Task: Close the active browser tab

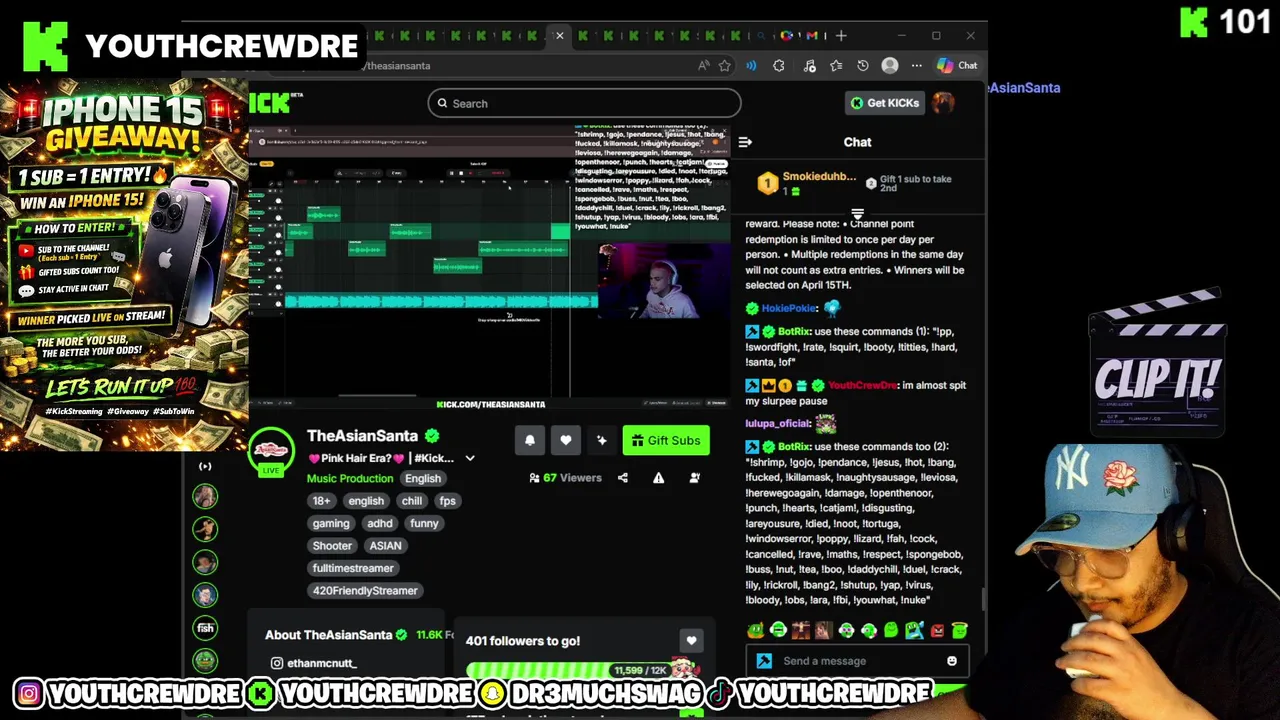Action: pos(559,36)
